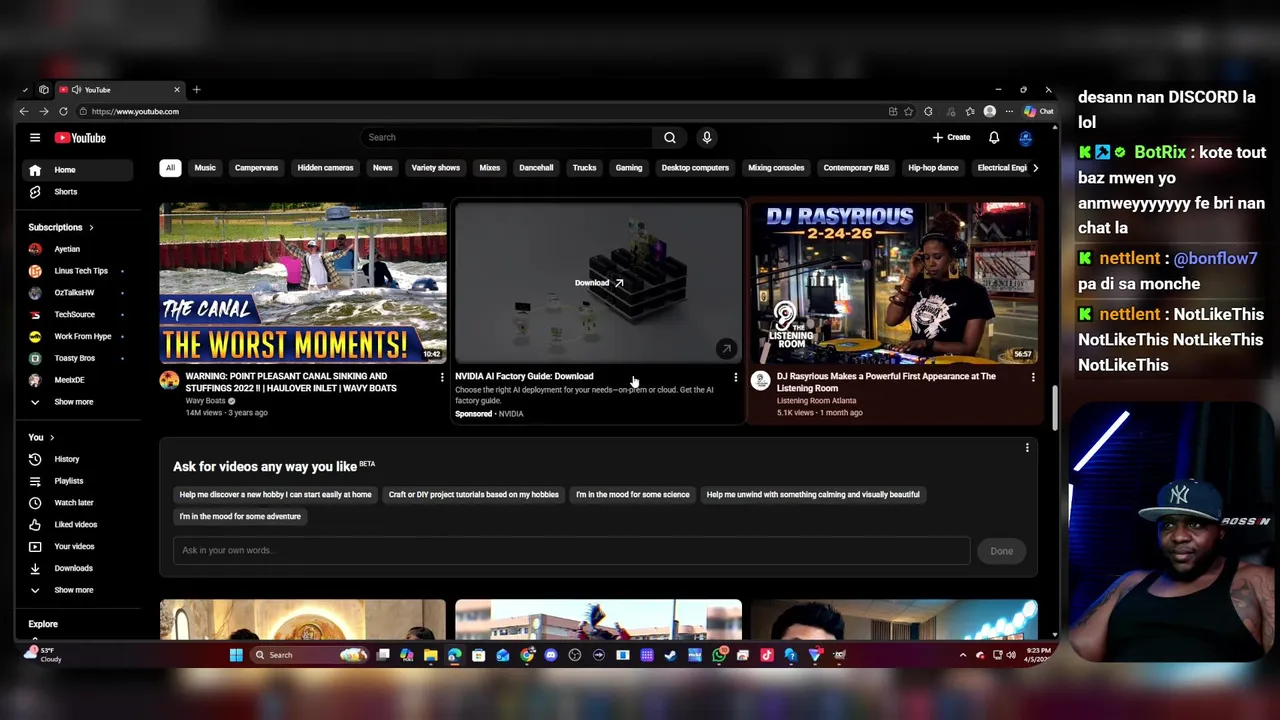Choose 'Craft or DIY project tutorials' suggestion
This screenshot has height=720, width=1280.
click(x=473, y=495)
